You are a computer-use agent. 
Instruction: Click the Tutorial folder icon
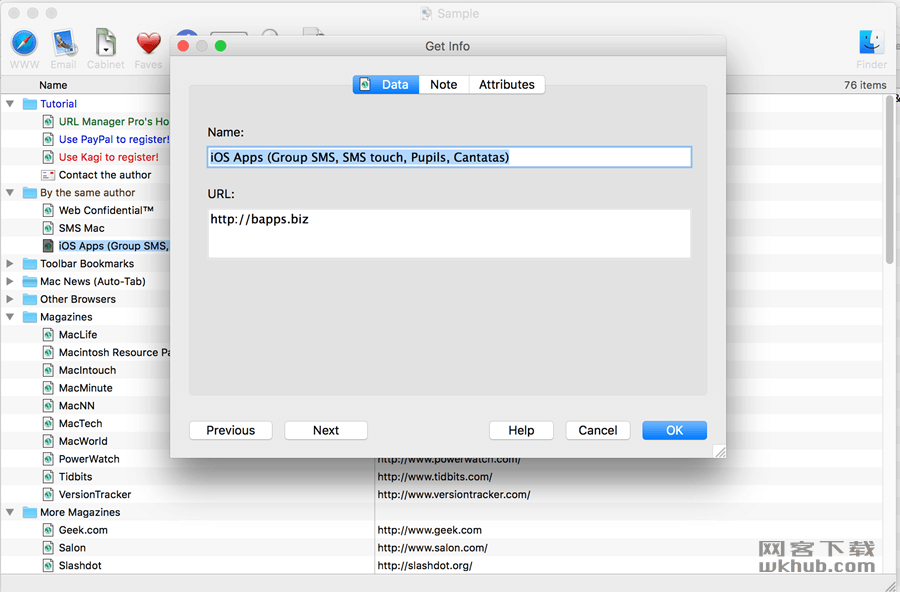coord(30,104)
